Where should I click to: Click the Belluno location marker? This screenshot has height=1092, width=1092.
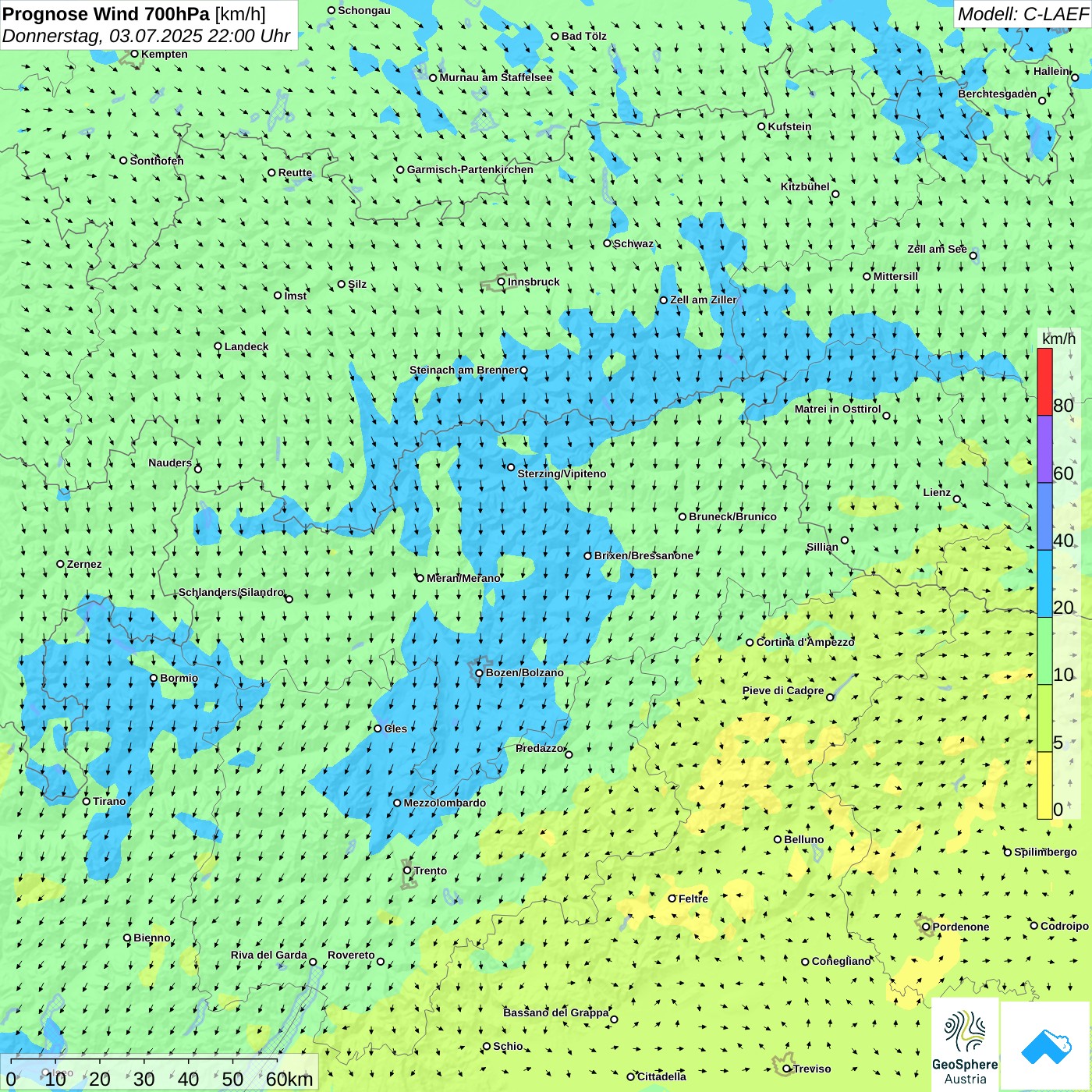click(778, 839)
